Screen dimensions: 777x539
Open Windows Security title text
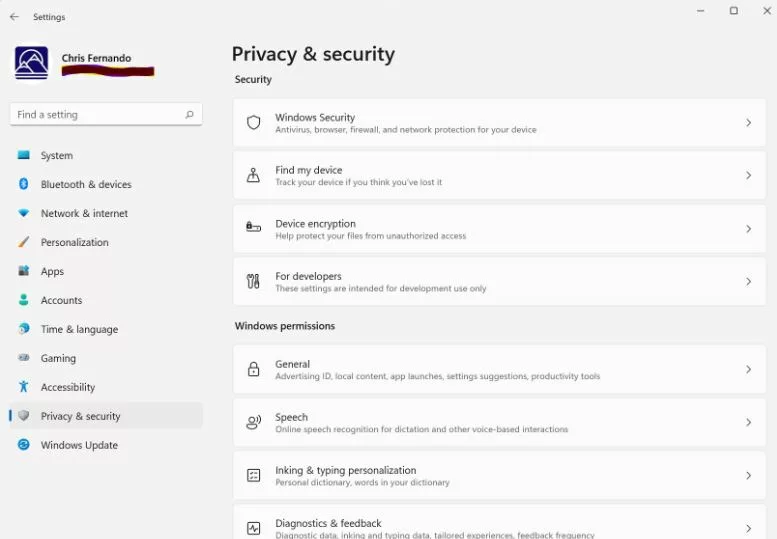coord(315,117)
